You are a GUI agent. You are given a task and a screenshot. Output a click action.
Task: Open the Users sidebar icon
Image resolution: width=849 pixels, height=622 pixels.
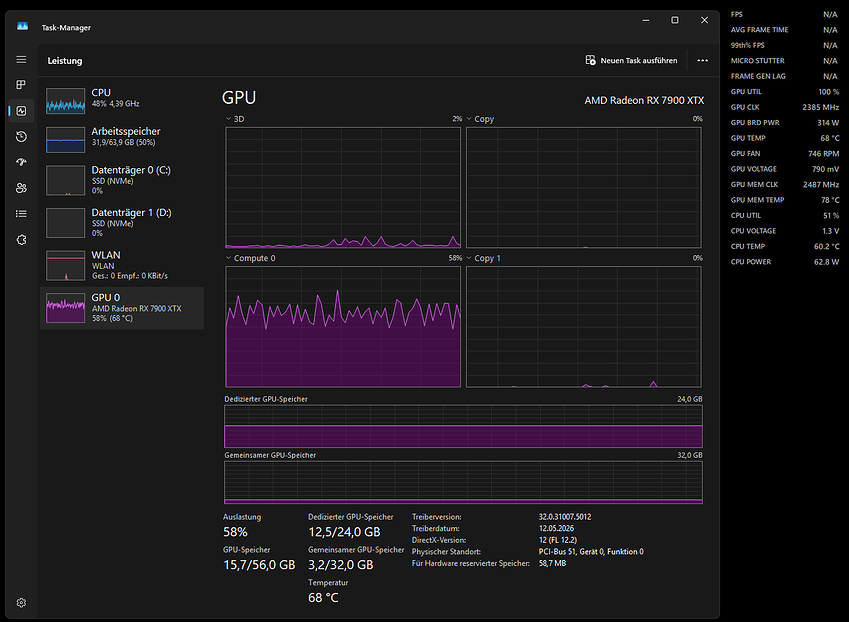tap(21, 188)
